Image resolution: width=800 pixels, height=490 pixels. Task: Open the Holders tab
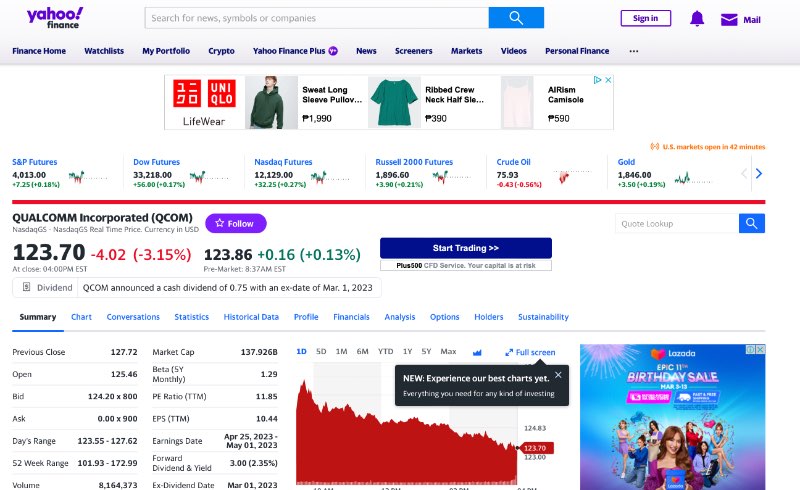489,317
